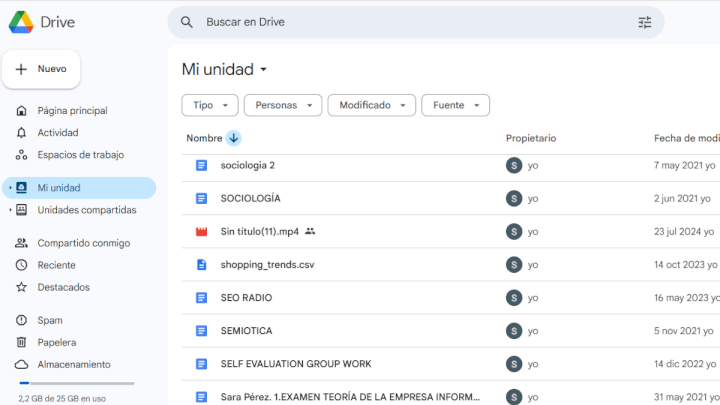This screenshot has height=405, width=720.
Task: Open the Personas filter button
Action: click(283, 105)
